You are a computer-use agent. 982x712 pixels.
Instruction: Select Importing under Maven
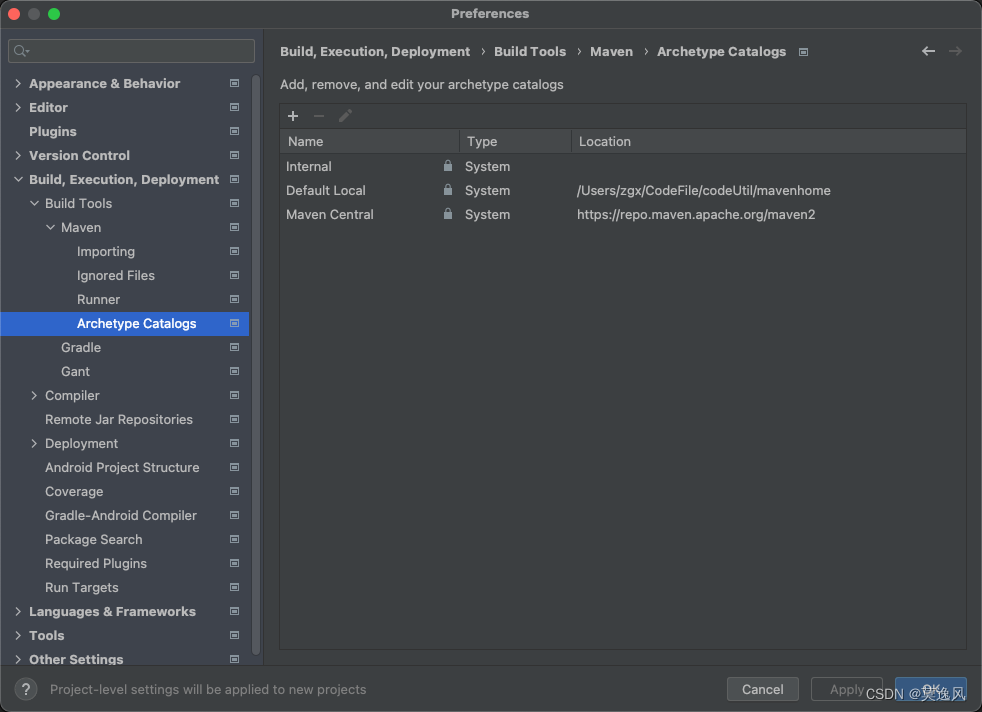[106, 252]
